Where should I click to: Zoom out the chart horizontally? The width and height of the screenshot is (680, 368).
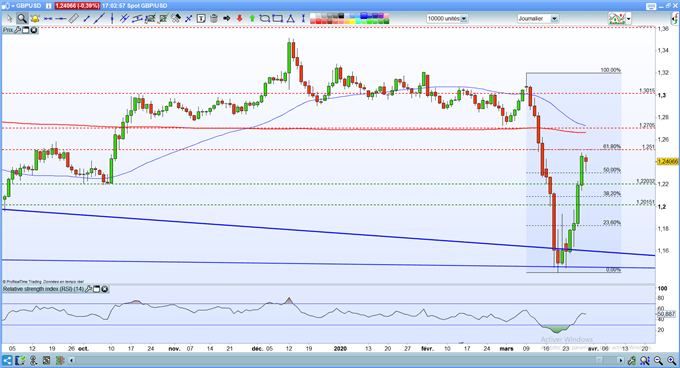(658, 360)
